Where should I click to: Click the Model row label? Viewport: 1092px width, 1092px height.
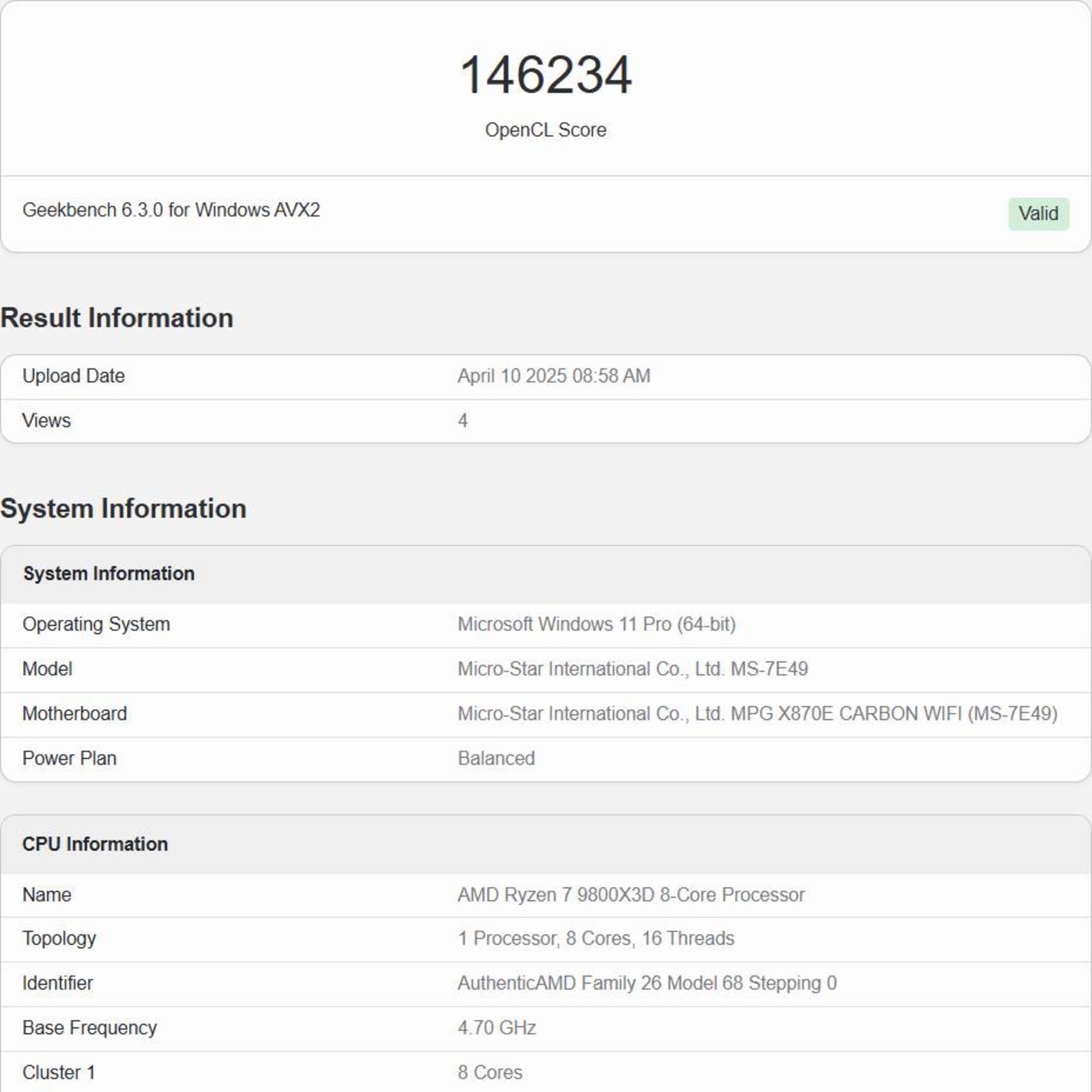(47, 669)
